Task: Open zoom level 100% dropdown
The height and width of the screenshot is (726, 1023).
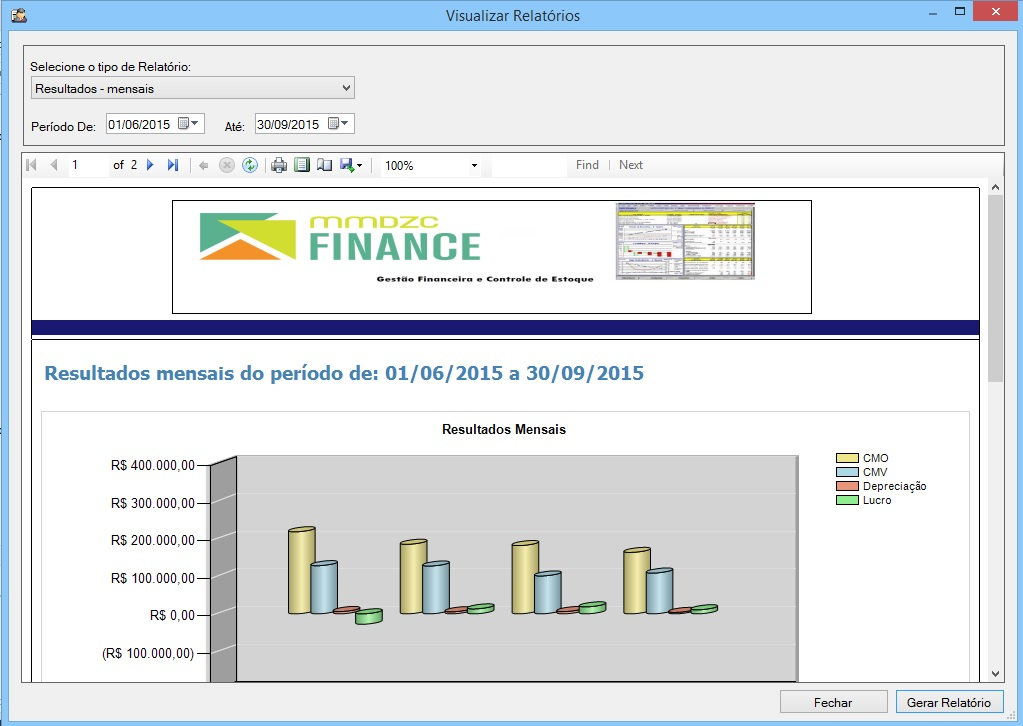Action: click(x=474, y=166)
